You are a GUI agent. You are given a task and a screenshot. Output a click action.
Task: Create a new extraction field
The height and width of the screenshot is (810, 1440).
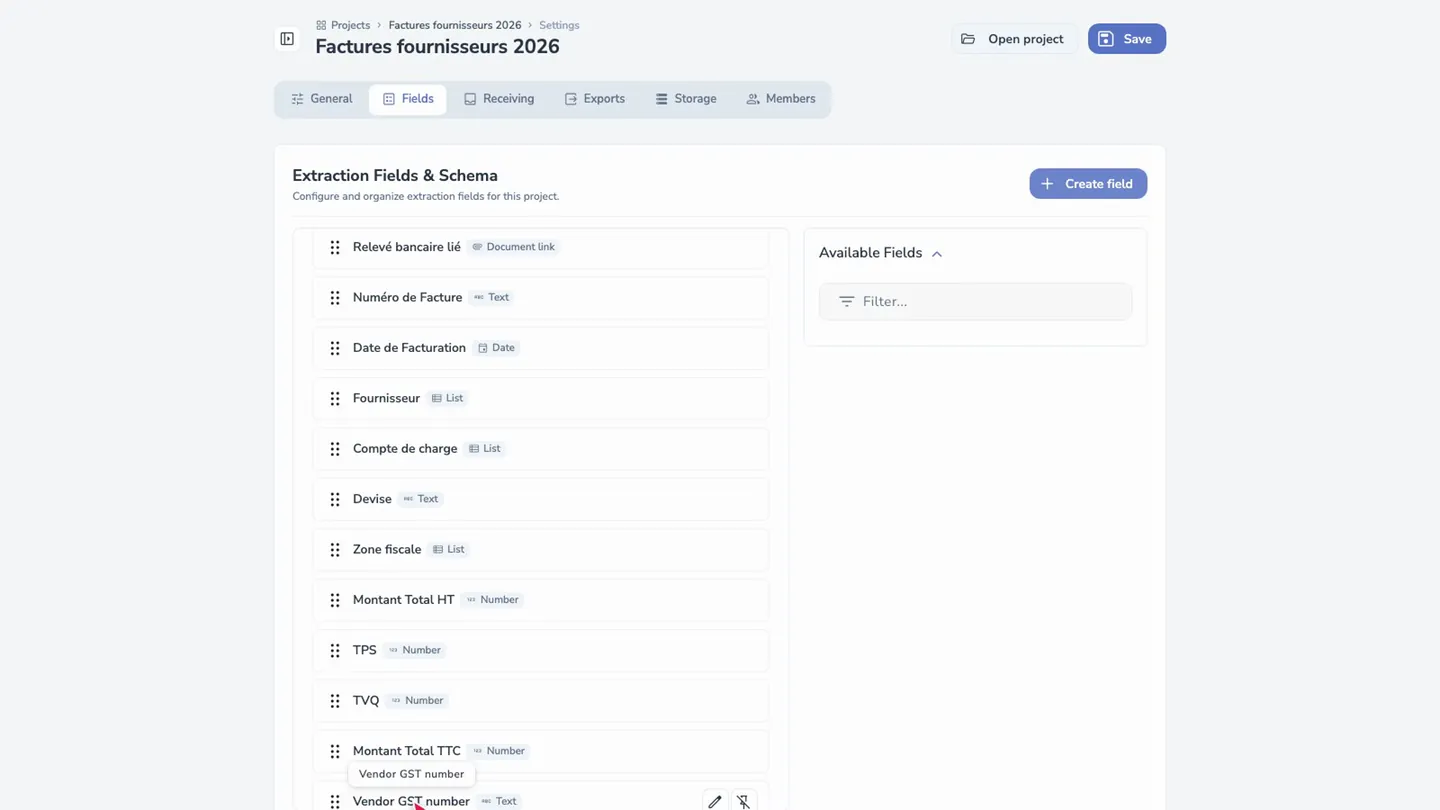tap(1088, 184)
